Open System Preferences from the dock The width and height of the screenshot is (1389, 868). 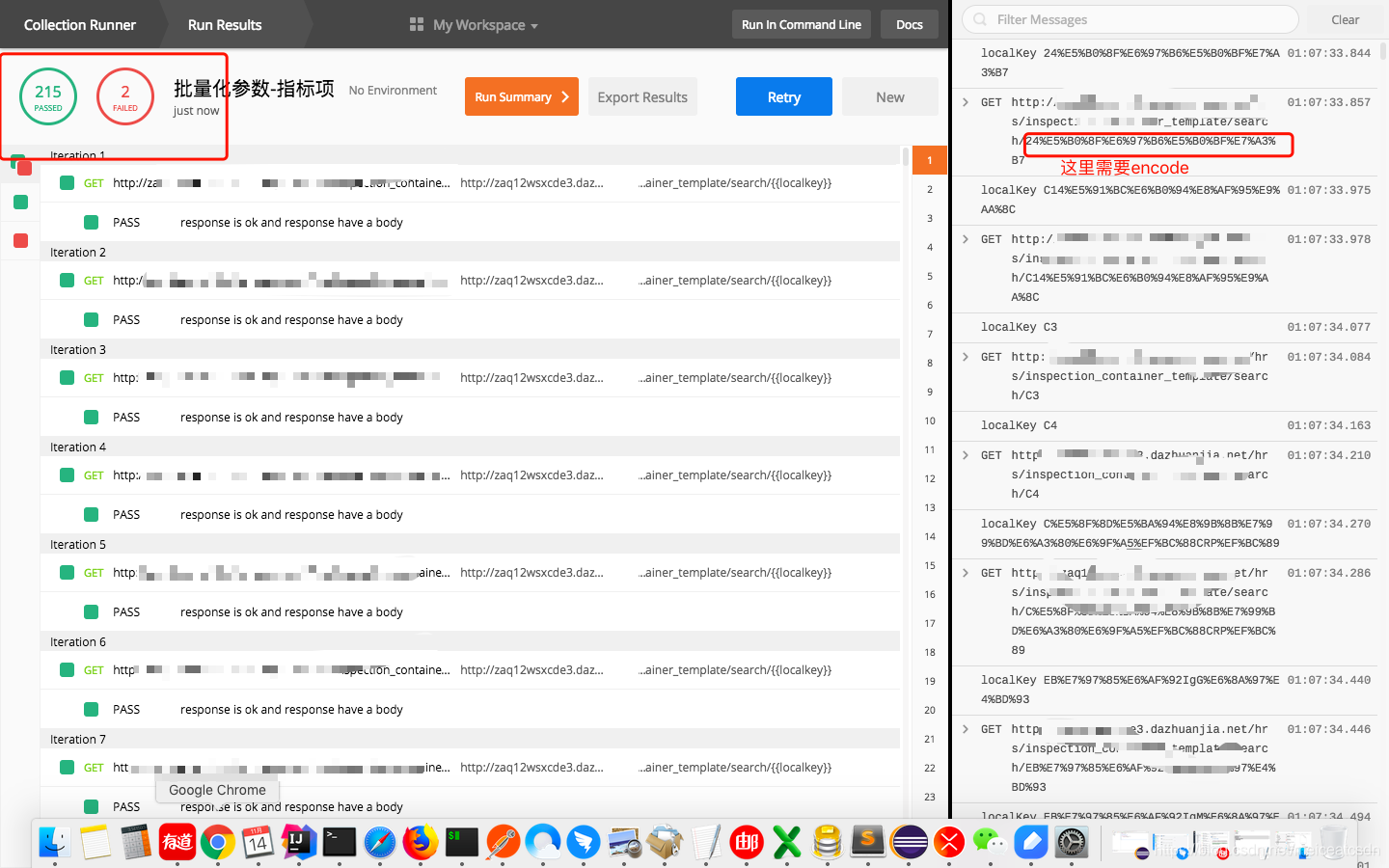coord(1071,841)
